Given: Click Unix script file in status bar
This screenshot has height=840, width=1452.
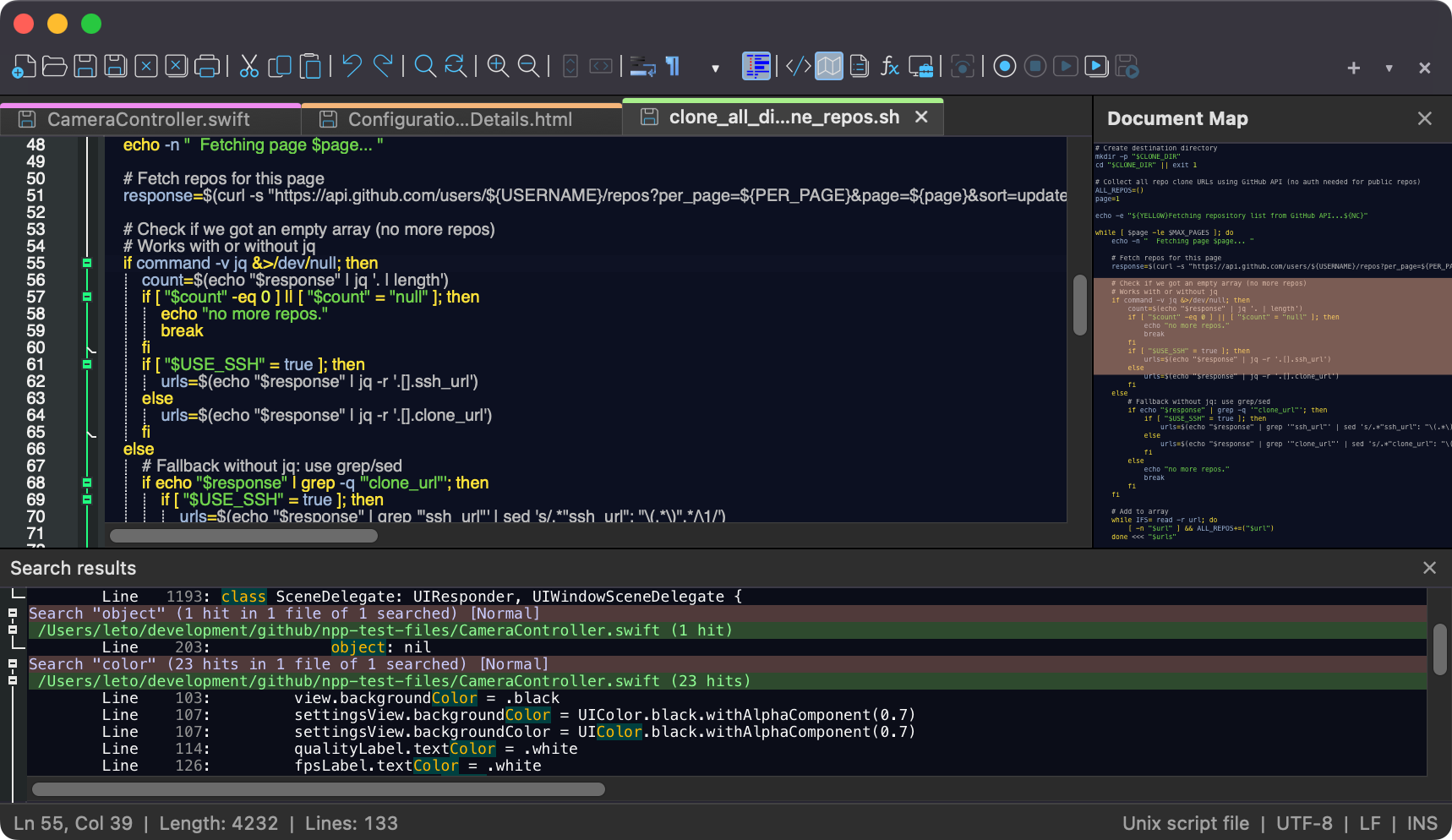Looking at the screenshot, I should point(1185,823).
